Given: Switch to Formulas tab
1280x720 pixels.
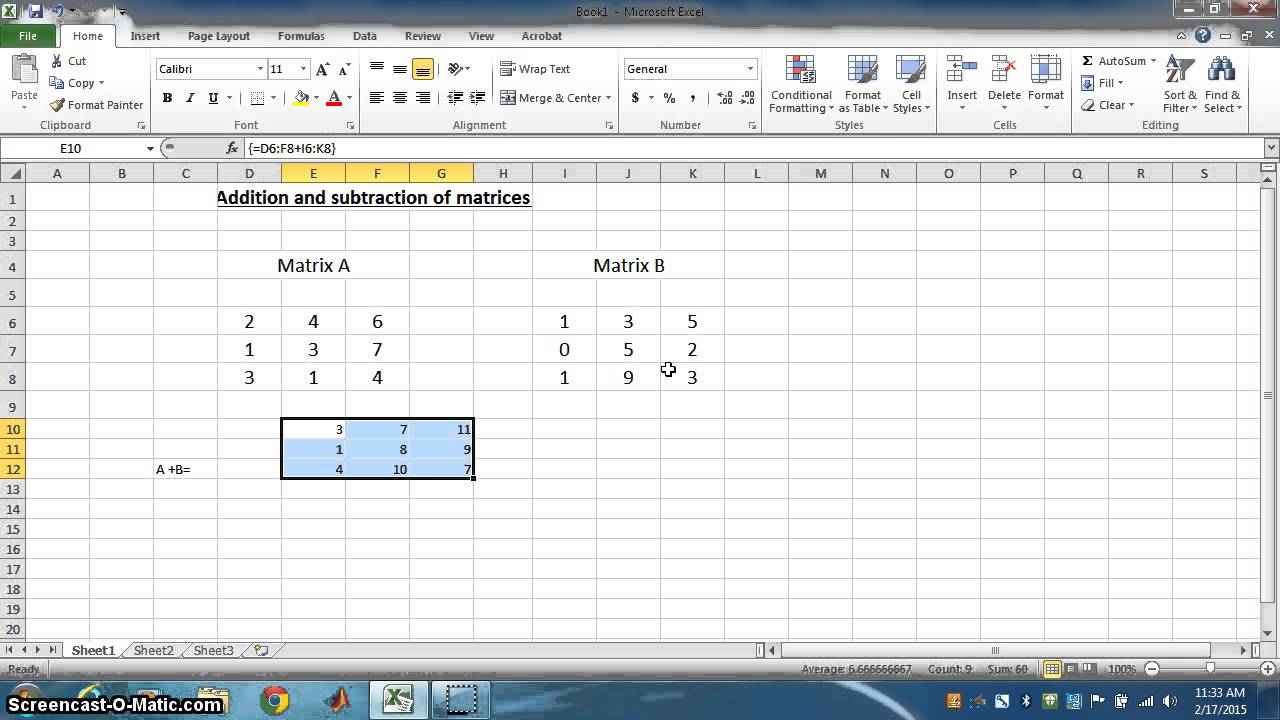Looking at the screenshot, I should point(301,36).
